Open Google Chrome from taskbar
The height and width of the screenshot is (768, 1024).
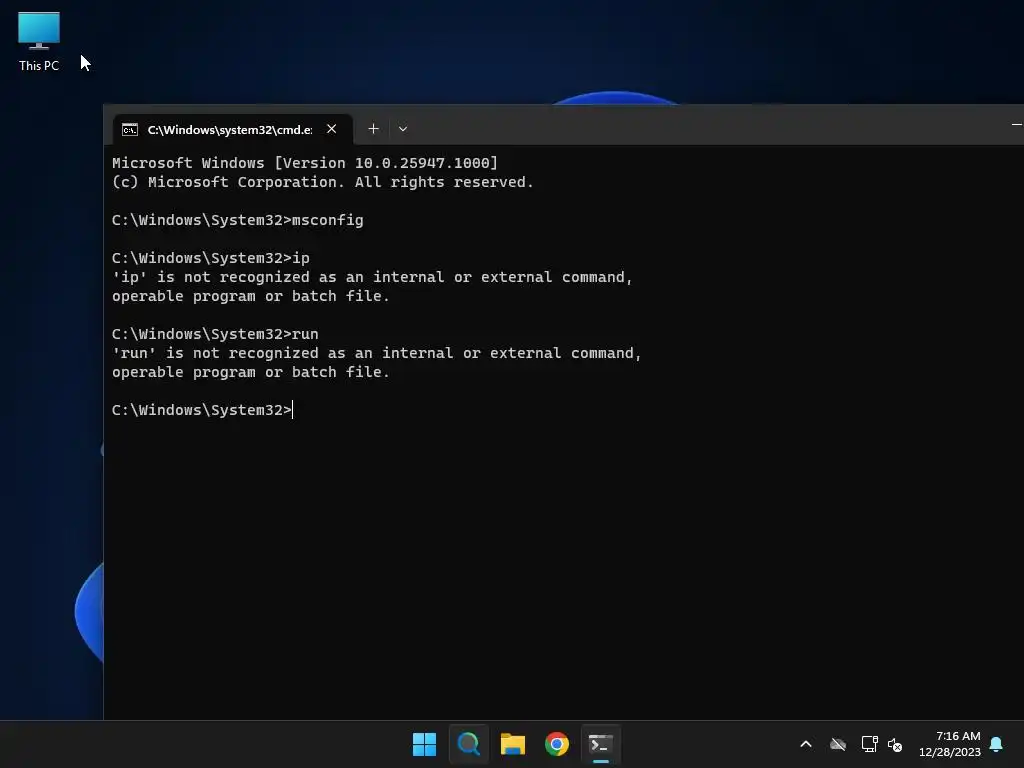[x=557, y=744]
